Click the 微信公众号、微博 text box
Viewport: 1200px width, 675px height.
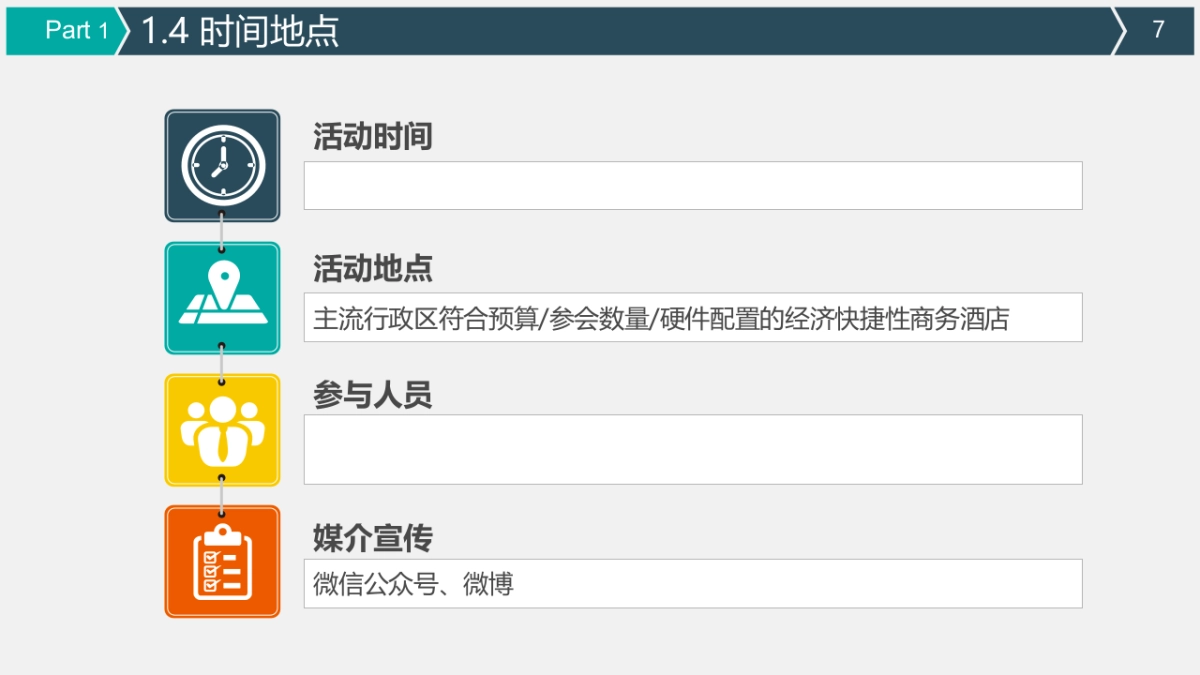693,583
